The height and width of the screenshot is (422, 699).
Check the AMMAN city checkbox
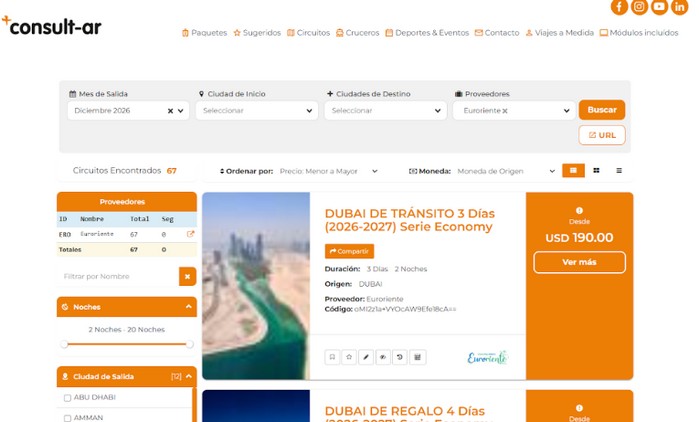coord(68,418)
